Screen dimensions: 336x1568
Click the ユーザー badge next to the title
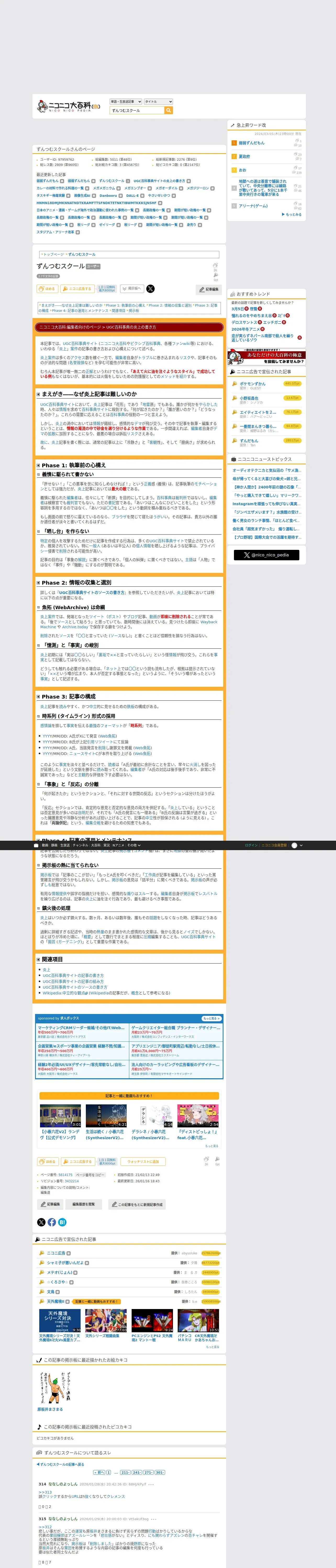click(x=93, y=267)
